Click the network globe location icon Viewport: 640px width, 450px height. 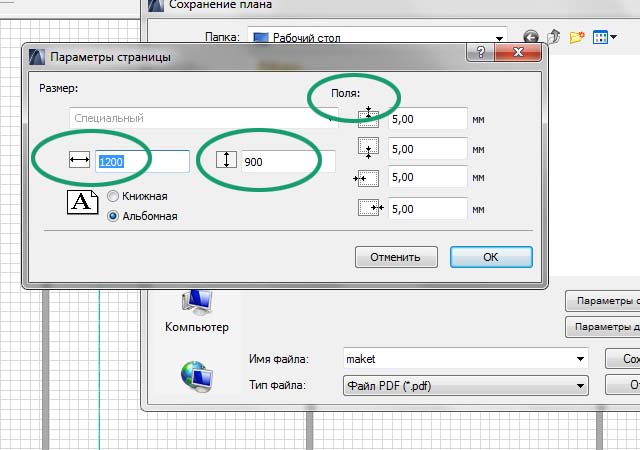pyautogui.click(x=196, y=375)
